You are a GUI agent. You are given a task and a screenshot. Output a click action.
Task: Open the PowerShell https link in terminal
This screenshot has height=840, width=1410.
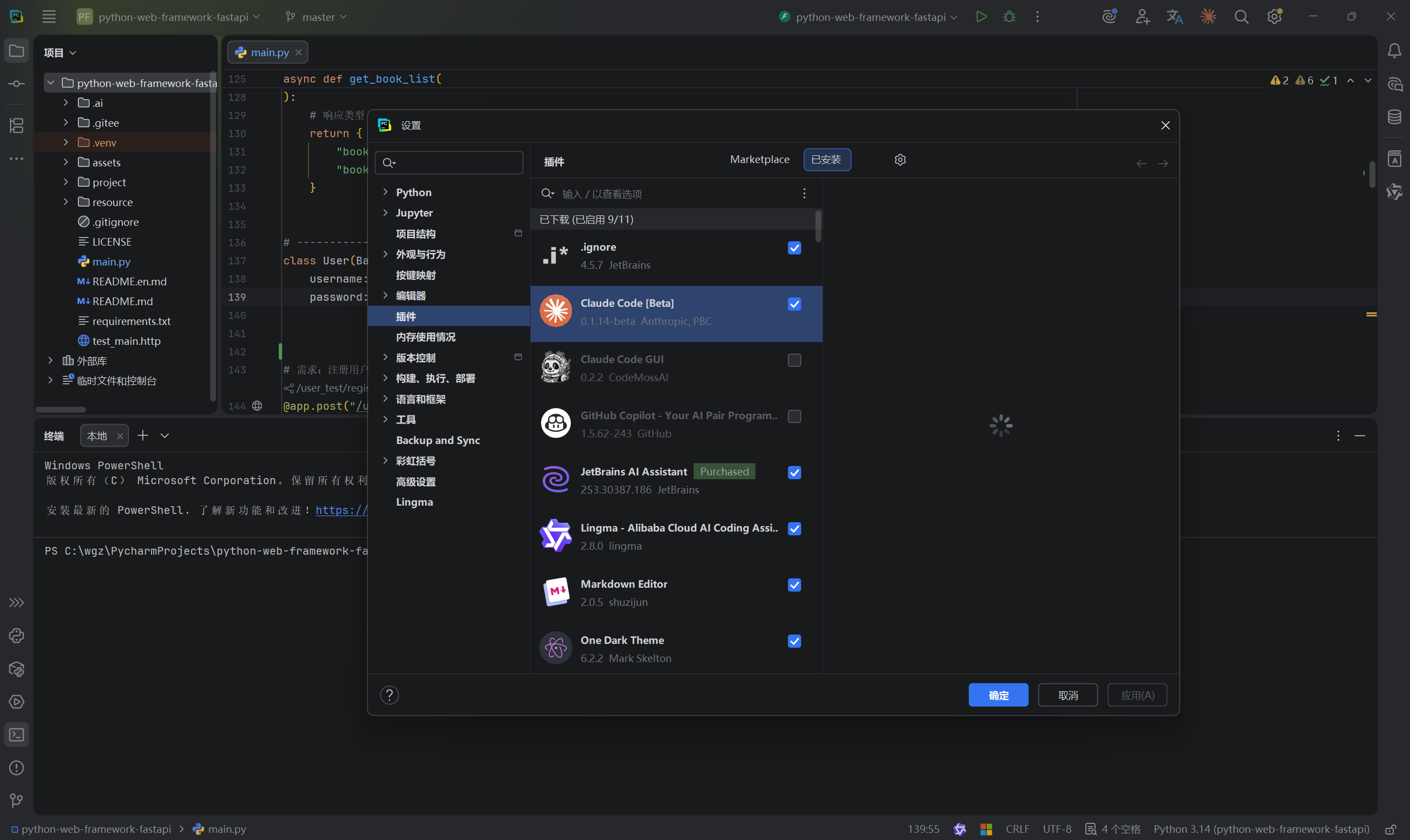click(341, 510)
